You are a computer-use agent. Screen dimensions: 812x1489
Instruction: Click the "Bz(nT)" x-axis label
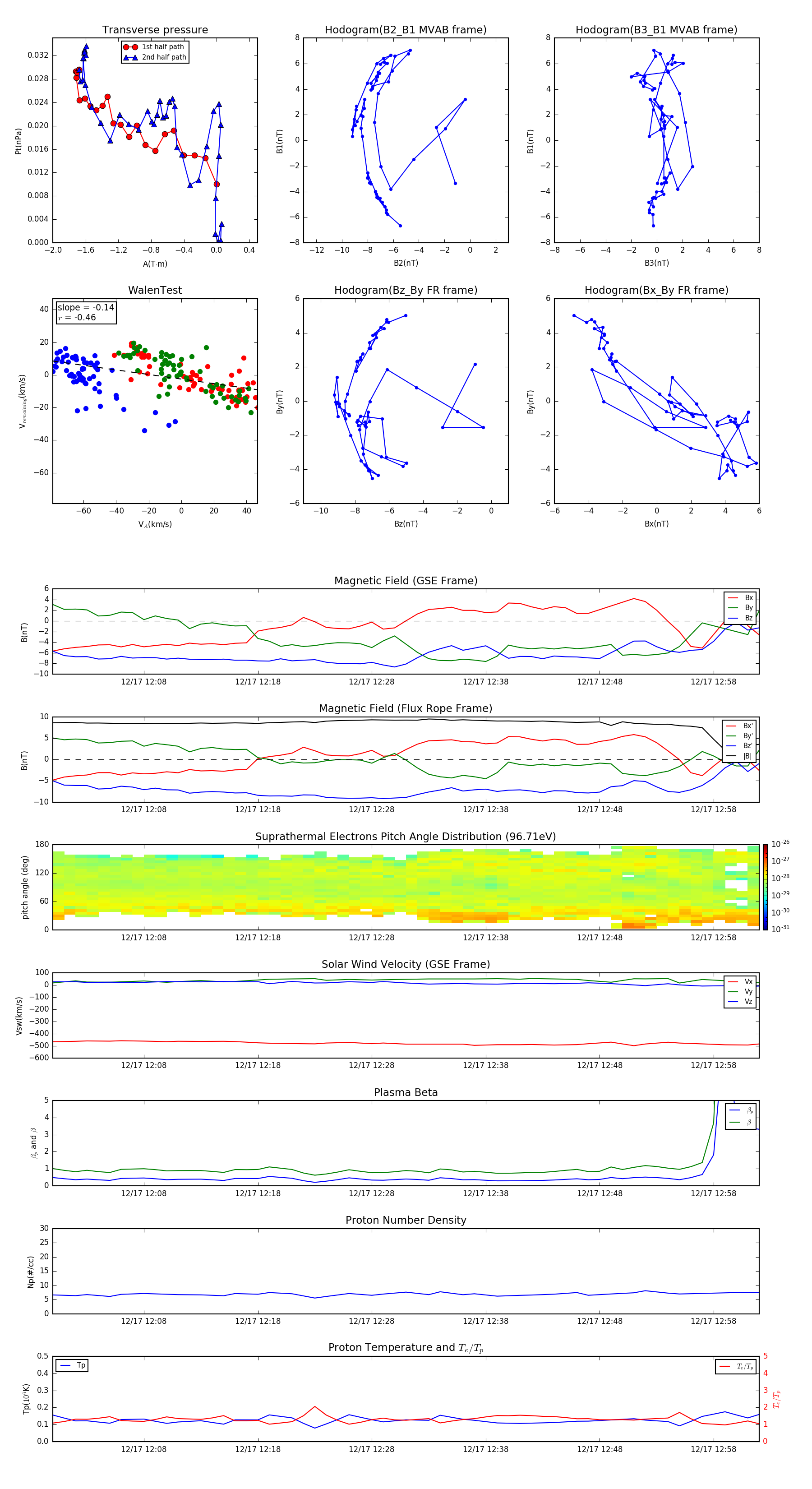(x=406, y=524)
